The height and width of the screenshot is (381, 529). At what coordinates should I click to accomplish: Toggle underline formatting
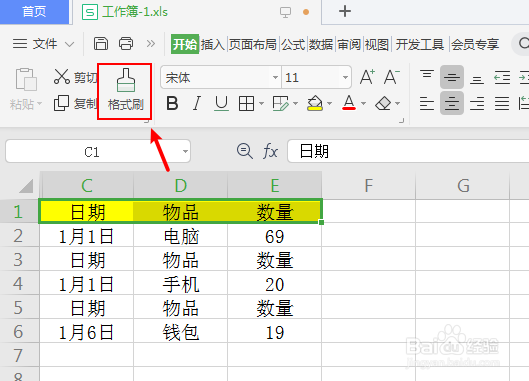[x=221, y=103]
